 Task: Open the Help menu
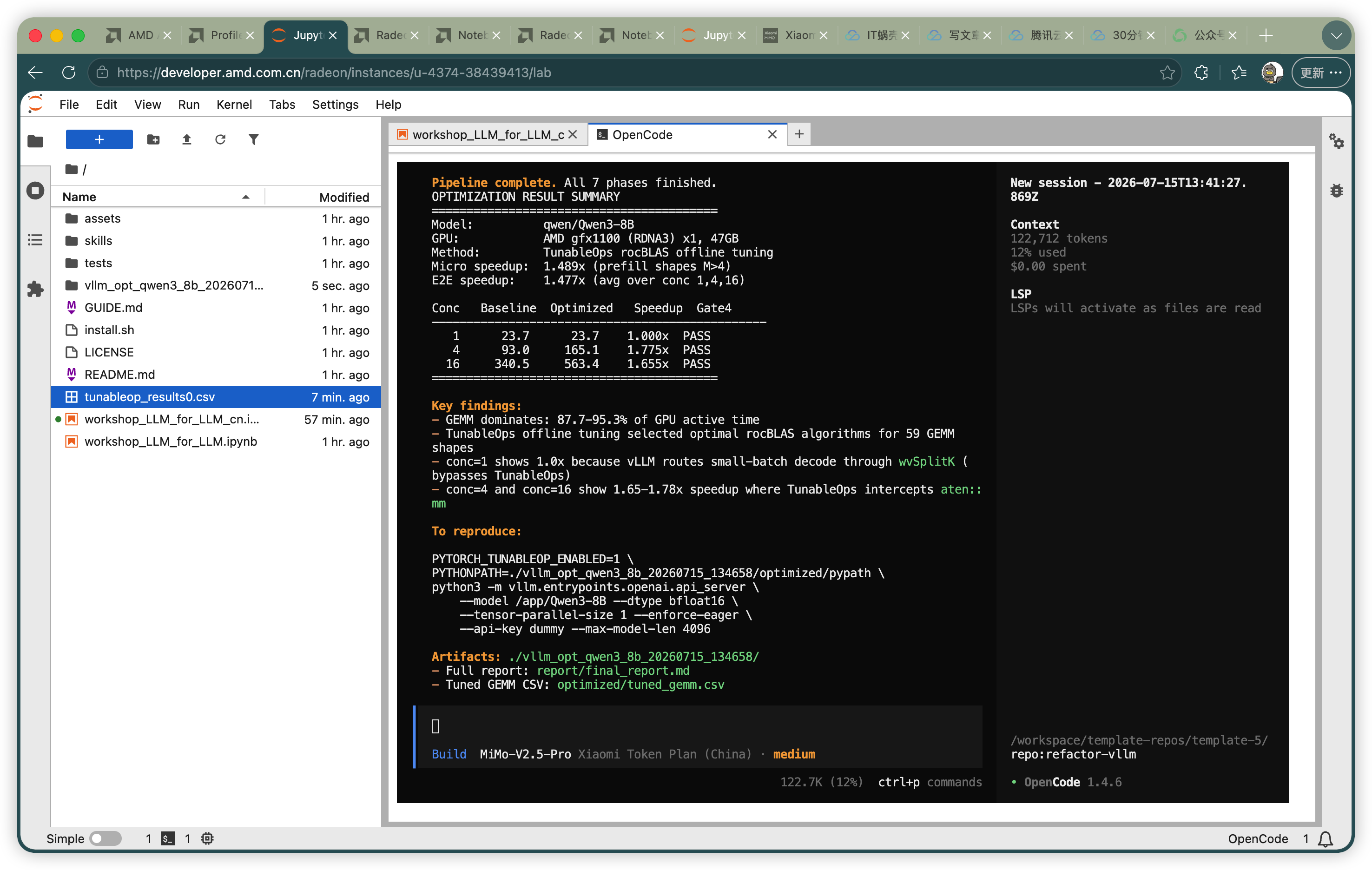pyautogui.click(x=389, y=104)
